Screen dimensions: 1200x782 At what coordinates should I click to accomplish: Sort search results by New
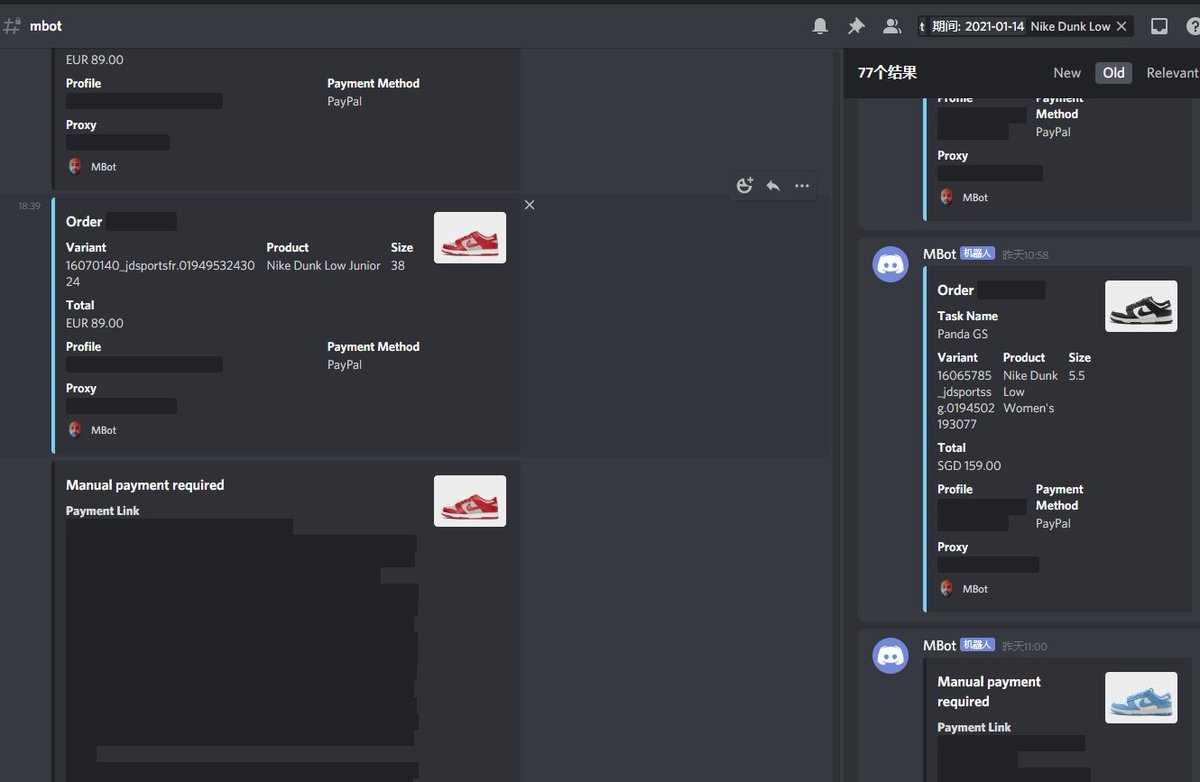(x=1067, y=72)
